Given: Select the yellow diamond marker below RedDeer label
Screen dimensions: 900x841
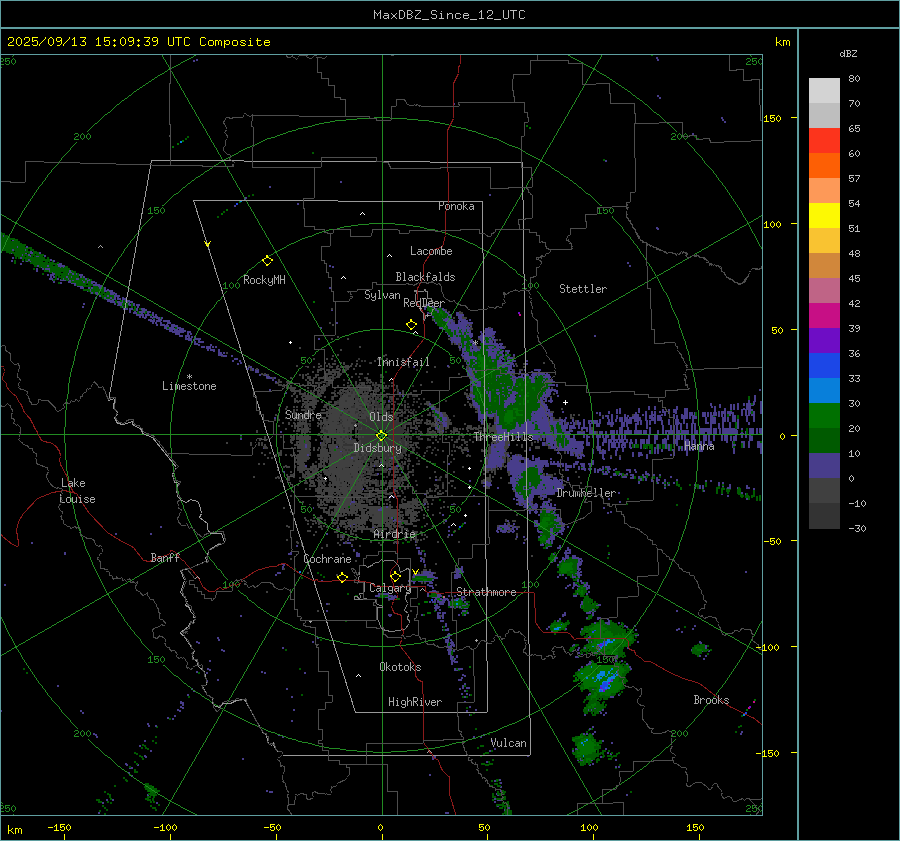Looking at the screenshot, I should [412, 325].
